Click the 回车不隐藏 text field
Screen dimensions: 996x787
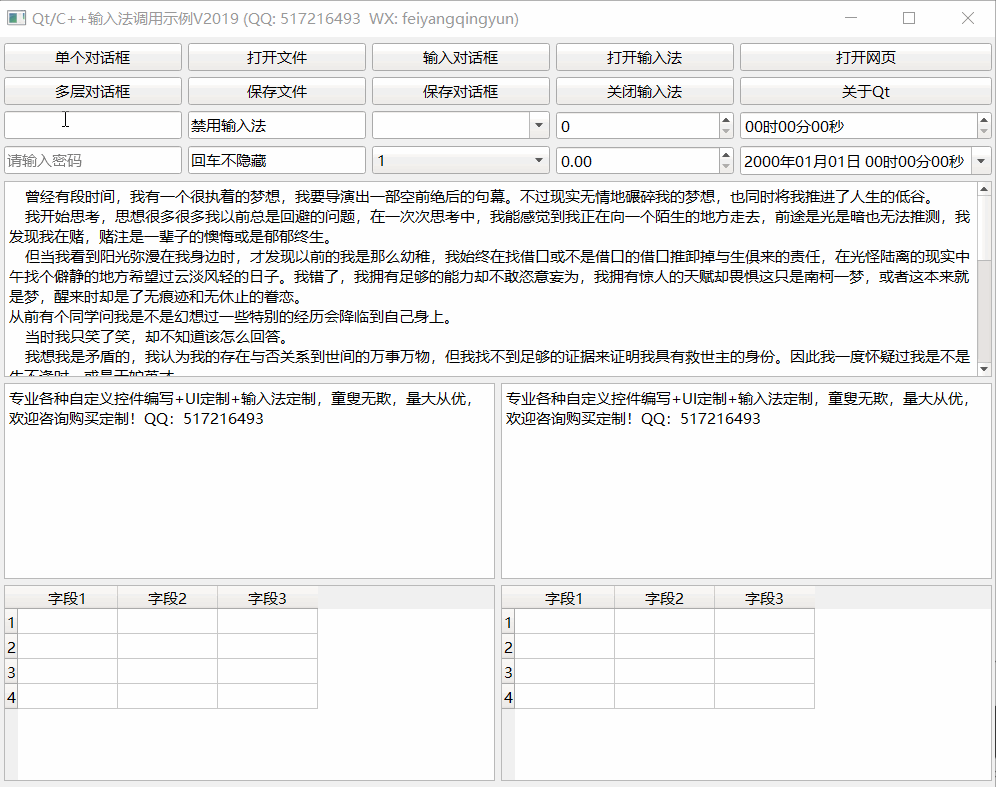coord(276,161)
